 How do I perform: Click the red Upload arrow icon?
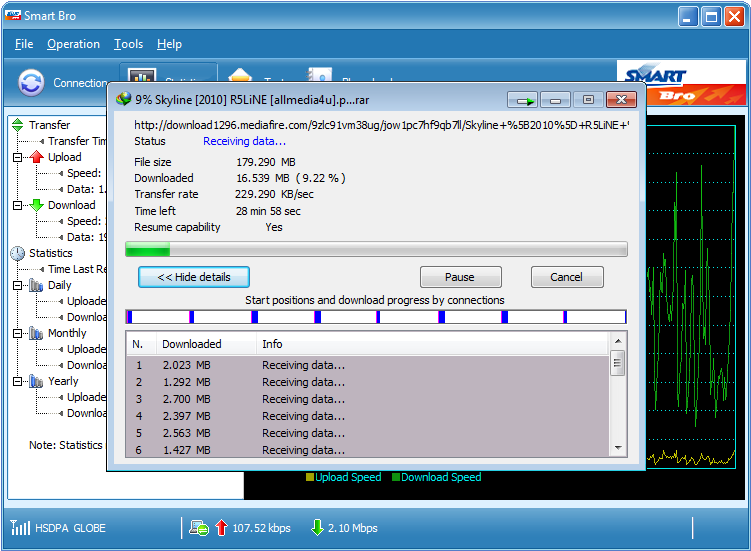(36, 157)
